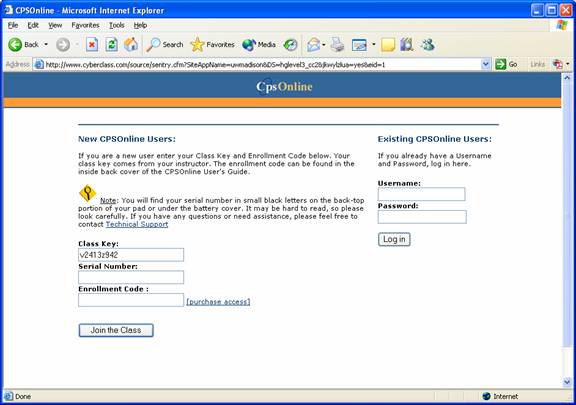Click the Mail envelope icon
576x405 pixels.
pyautogui.click(x=314, y=45)
